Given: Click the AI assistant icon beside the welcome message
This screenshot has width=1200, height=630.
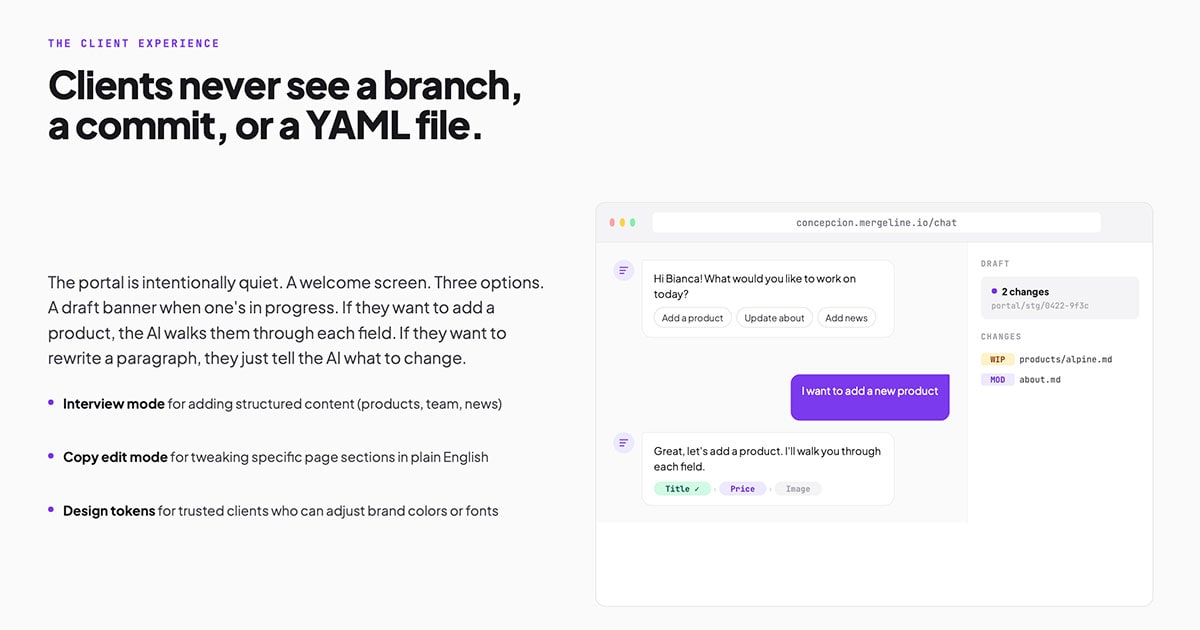Looking at the screenshot, I should tap(624, 271).
